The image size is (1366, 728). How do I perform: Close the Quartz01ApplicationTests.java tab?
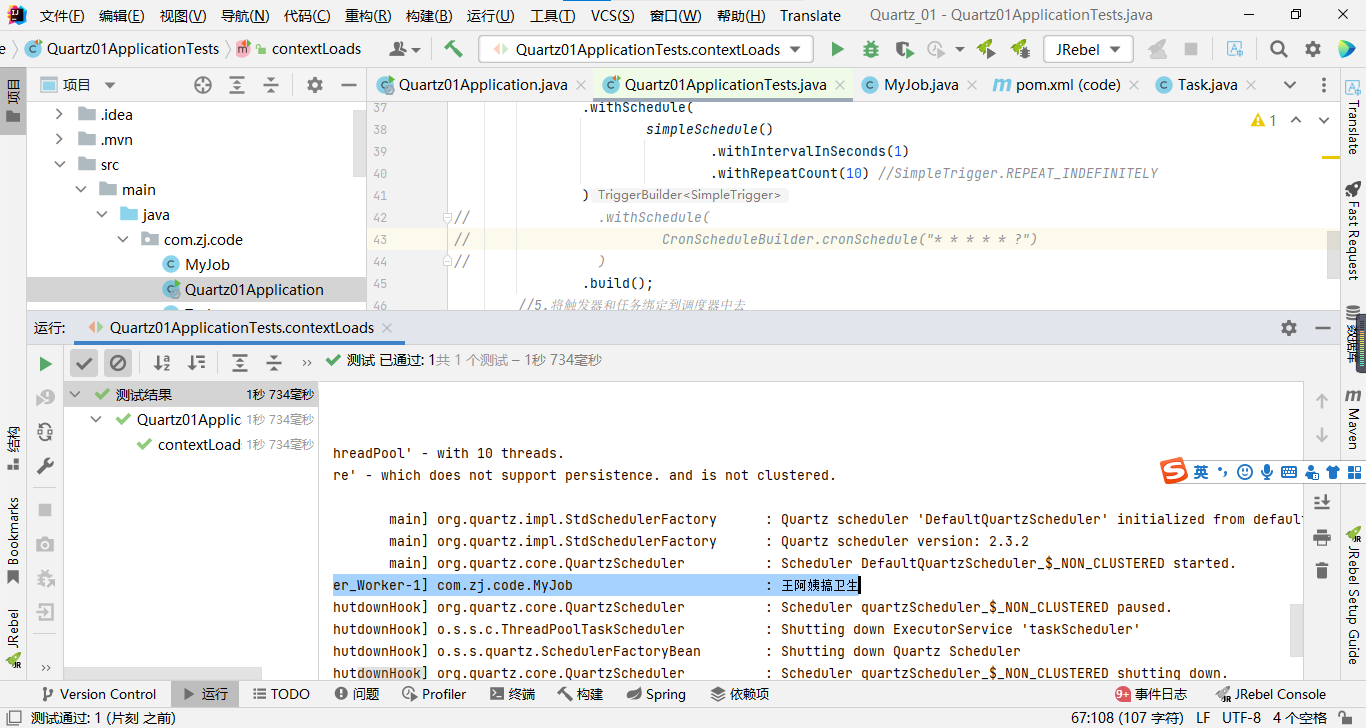839,85
